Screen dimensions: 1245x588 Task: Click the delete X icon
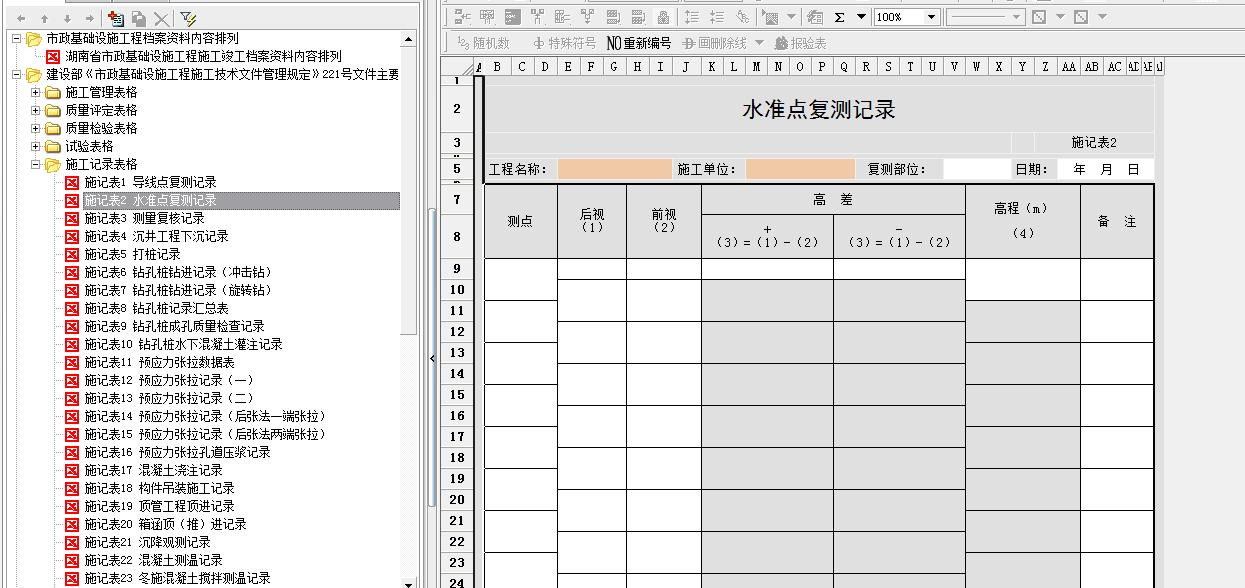(x=161, y=18)
